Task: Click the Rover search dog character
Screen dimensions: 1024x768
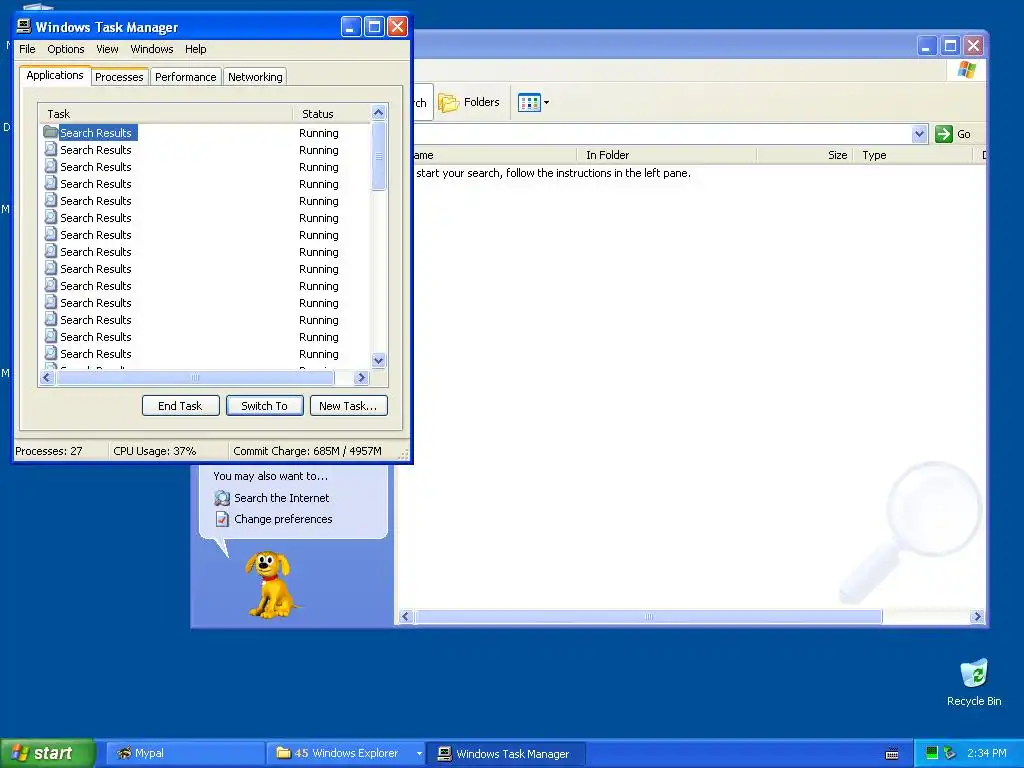Action: [271, 584]
